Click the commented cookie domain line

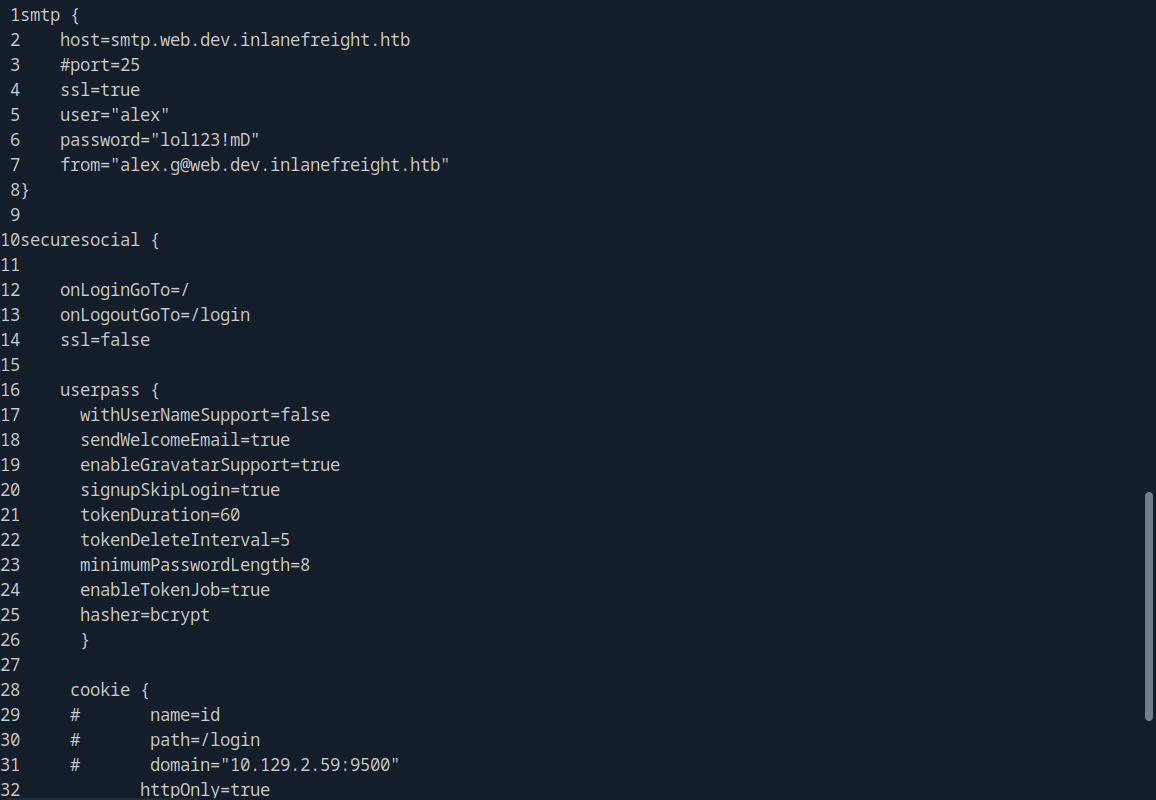[x=274, y=765]
